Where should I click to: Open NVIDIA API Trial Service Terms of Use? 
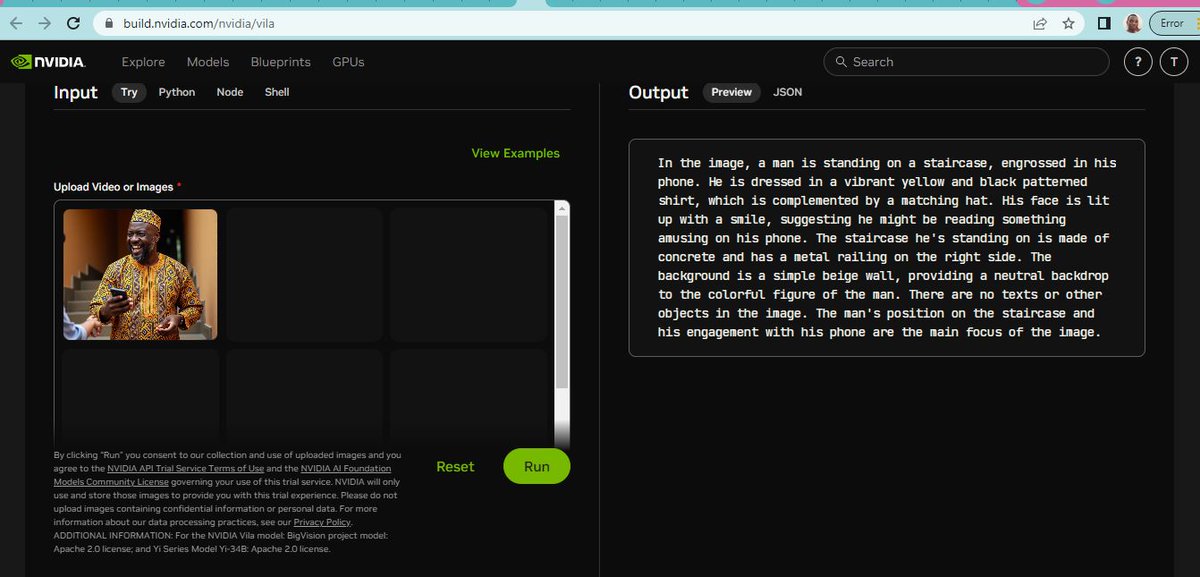[186, 468]
